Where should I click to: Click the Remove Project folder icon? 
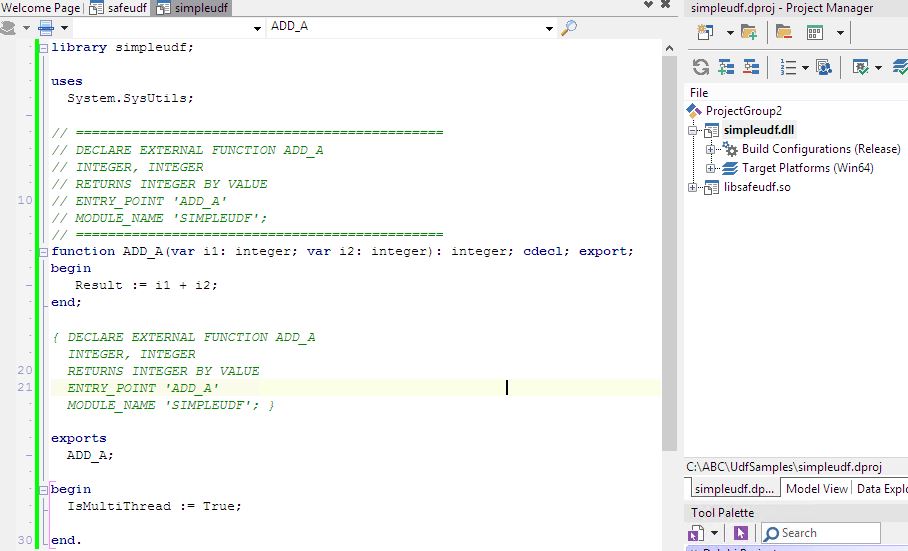[784, 33]
